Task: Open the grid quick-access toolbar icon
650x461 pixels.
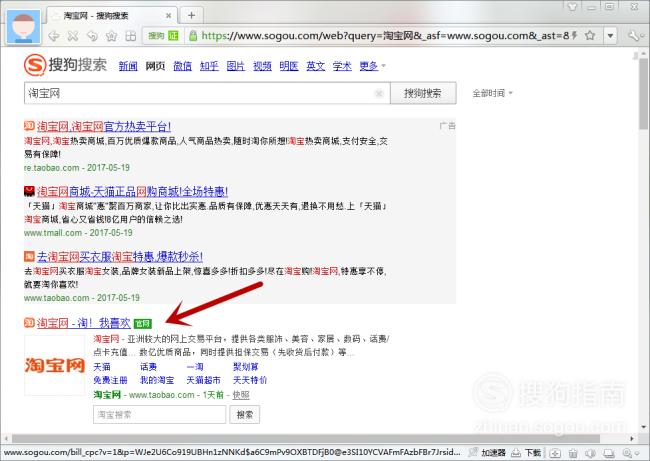Action: click(x=131, y=36)
